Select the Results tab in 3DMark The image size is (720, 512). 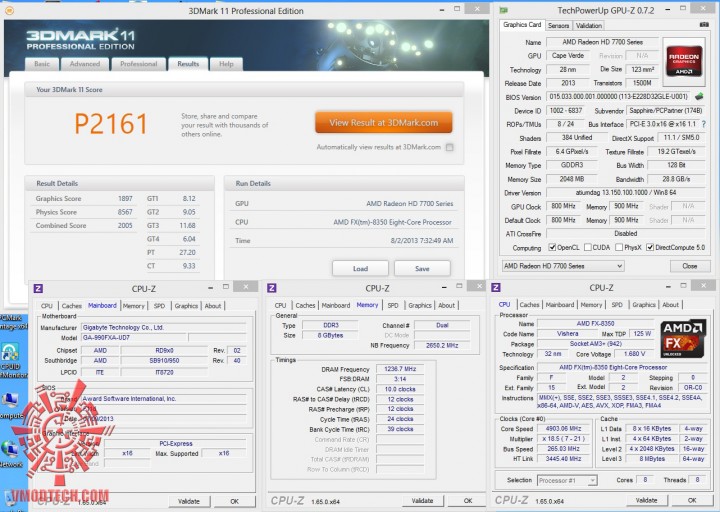point(188,64)
